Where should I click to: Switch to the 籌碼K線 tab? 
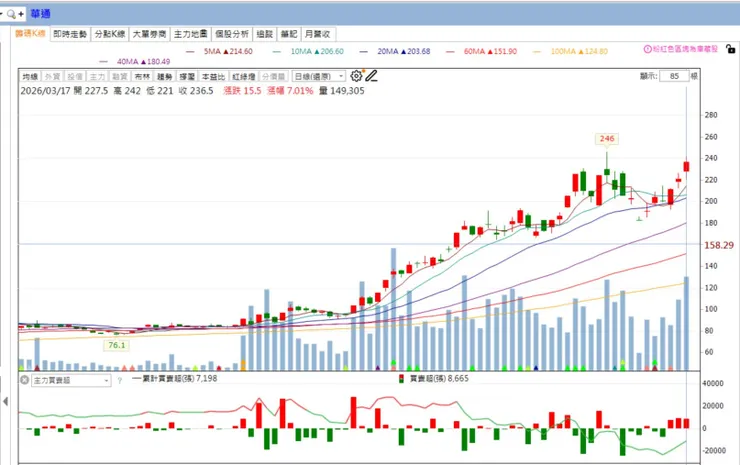point(30,34)
